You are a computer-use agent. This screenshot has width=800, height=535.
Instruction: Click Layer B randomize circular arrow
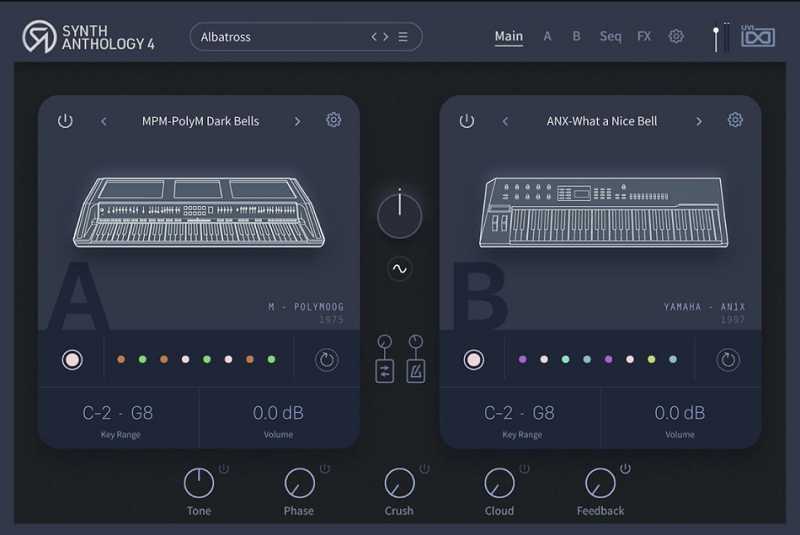(728, 360)
